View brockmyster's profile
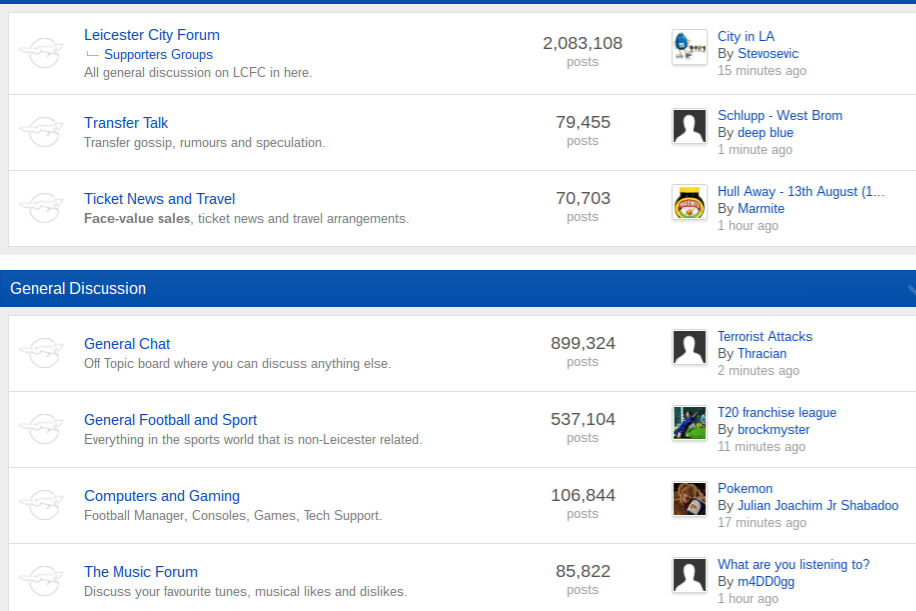Viewport: 916px width, 611px height. [773, 429]
